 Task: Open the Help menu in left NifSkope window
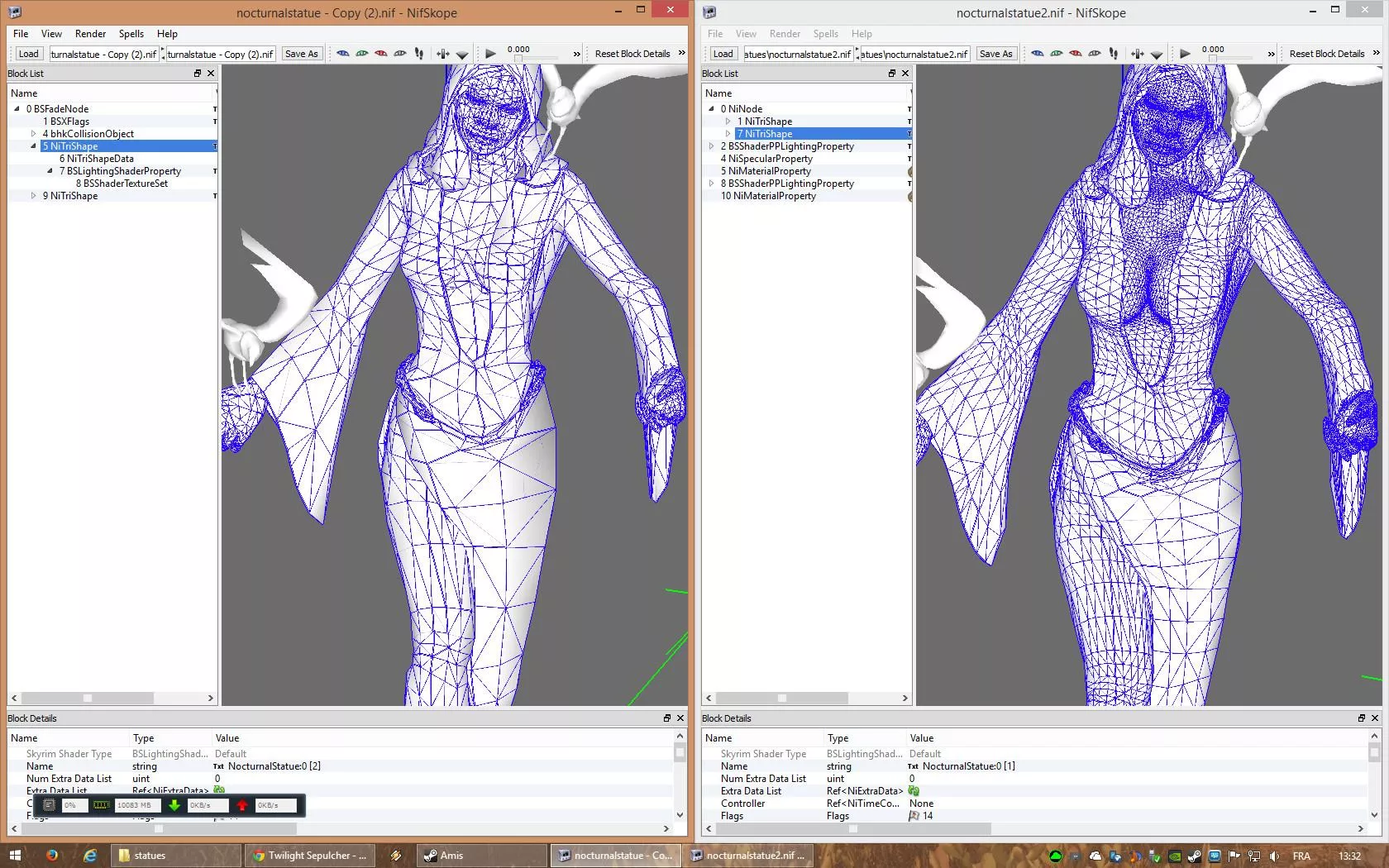(167, 34)
